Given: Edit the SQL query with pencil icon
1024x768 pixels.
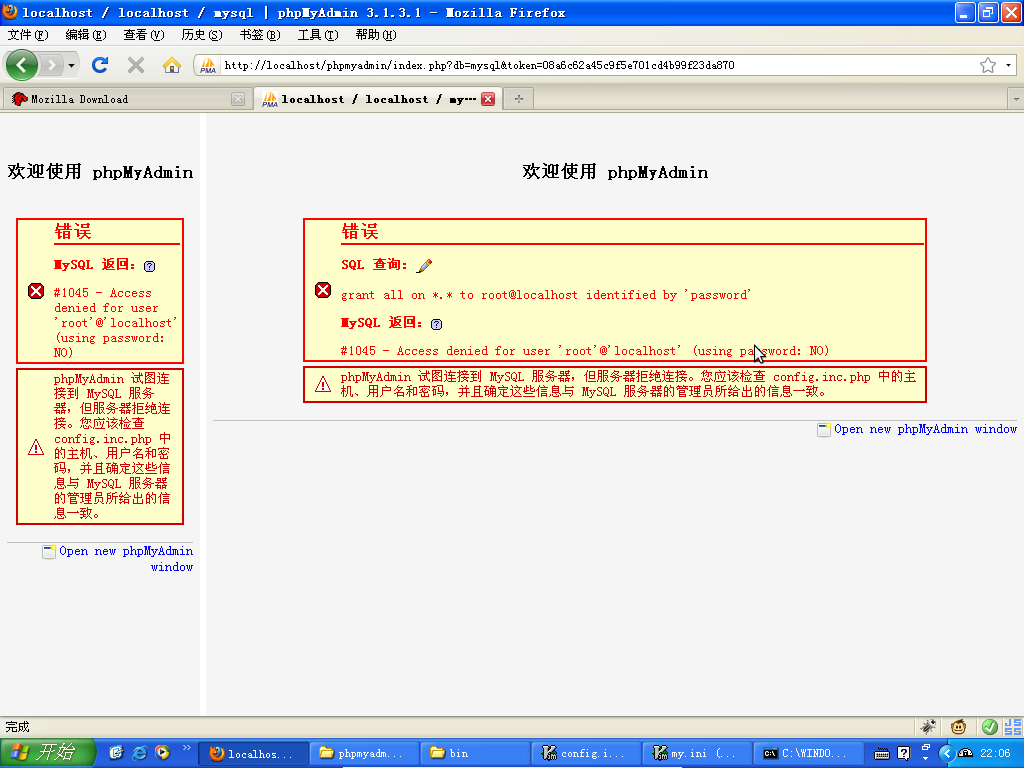Looking at the screenshot, I should tap(424, 265).
